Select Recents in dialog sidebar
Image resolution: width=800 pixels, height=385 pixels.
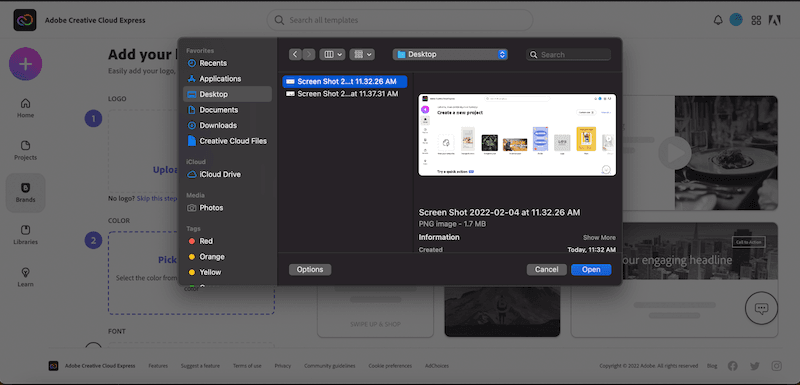(x=227, y=63)
